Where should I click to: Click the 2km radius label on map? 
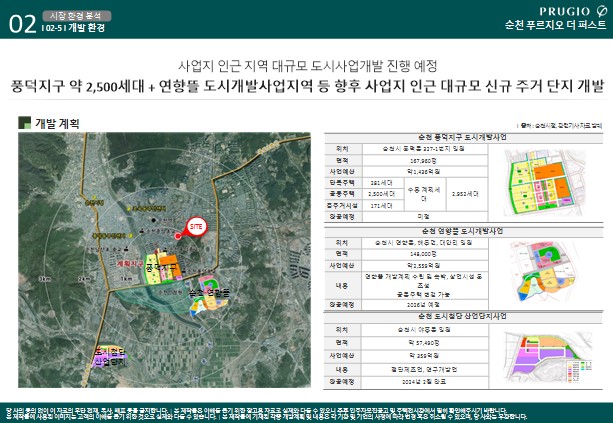coord(84,279)
